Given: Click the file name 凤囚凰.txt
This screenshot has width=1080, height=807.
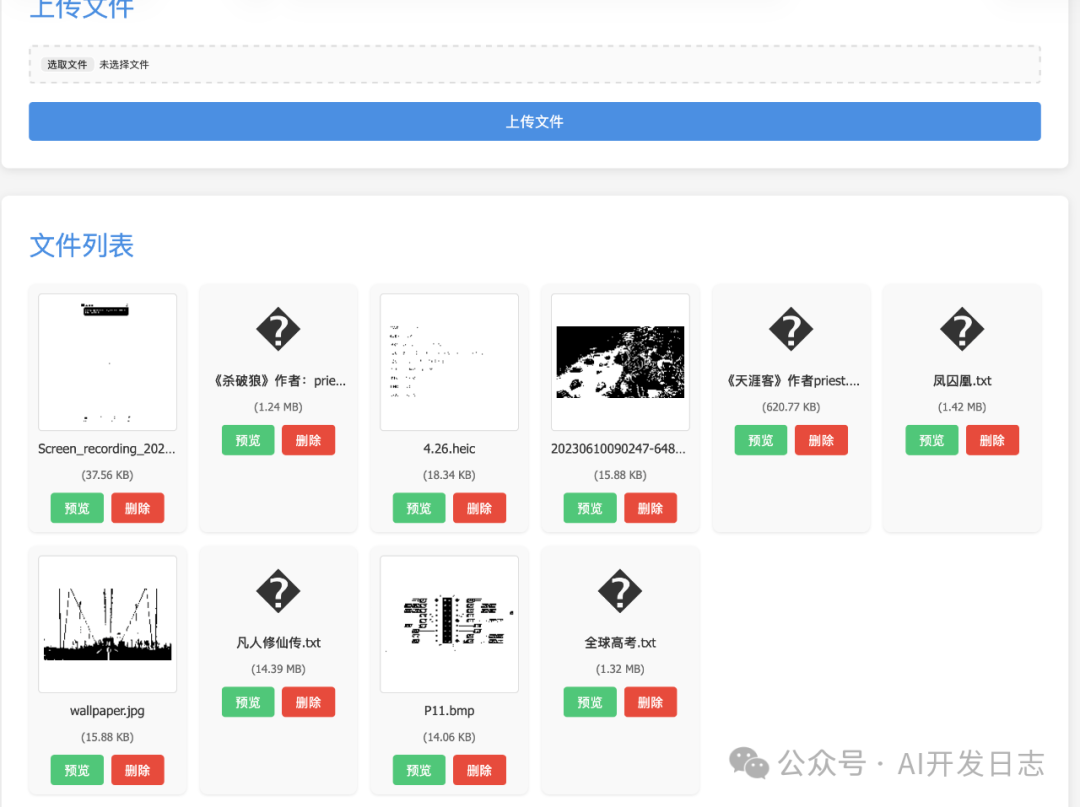Looking at the screenshot, I should pyautogui.click(x=962, y=381).
